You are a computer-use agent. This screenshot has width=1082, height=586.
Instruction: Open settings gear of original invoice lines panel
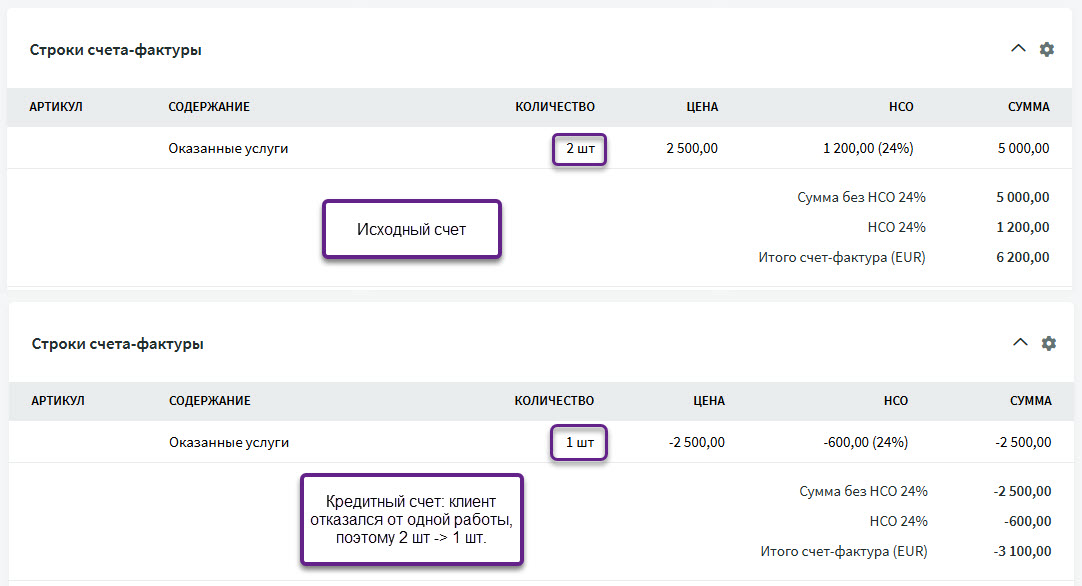pyautogui.click(x=1046, y=49)
